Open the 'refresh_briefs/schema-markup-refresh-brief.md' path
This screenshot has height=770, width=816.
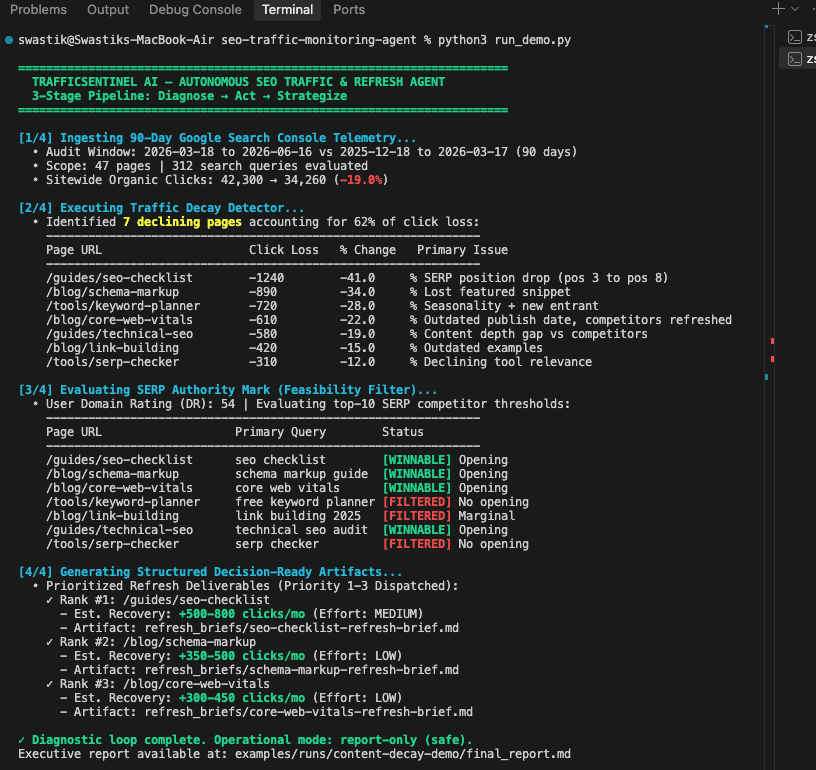tap(302, 670)
